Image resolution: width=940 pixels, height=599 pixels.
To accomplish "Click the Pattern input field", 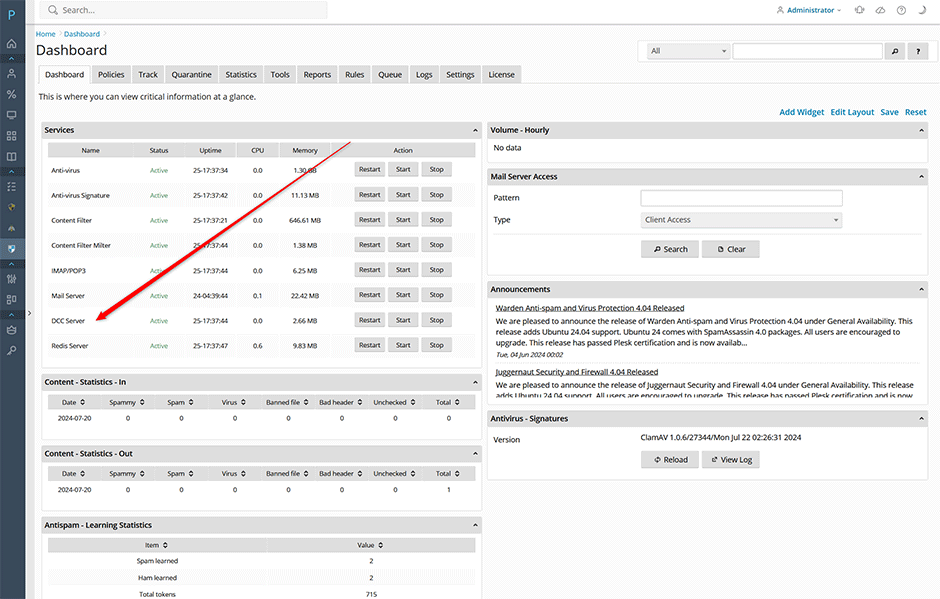I will click(741, 198).
